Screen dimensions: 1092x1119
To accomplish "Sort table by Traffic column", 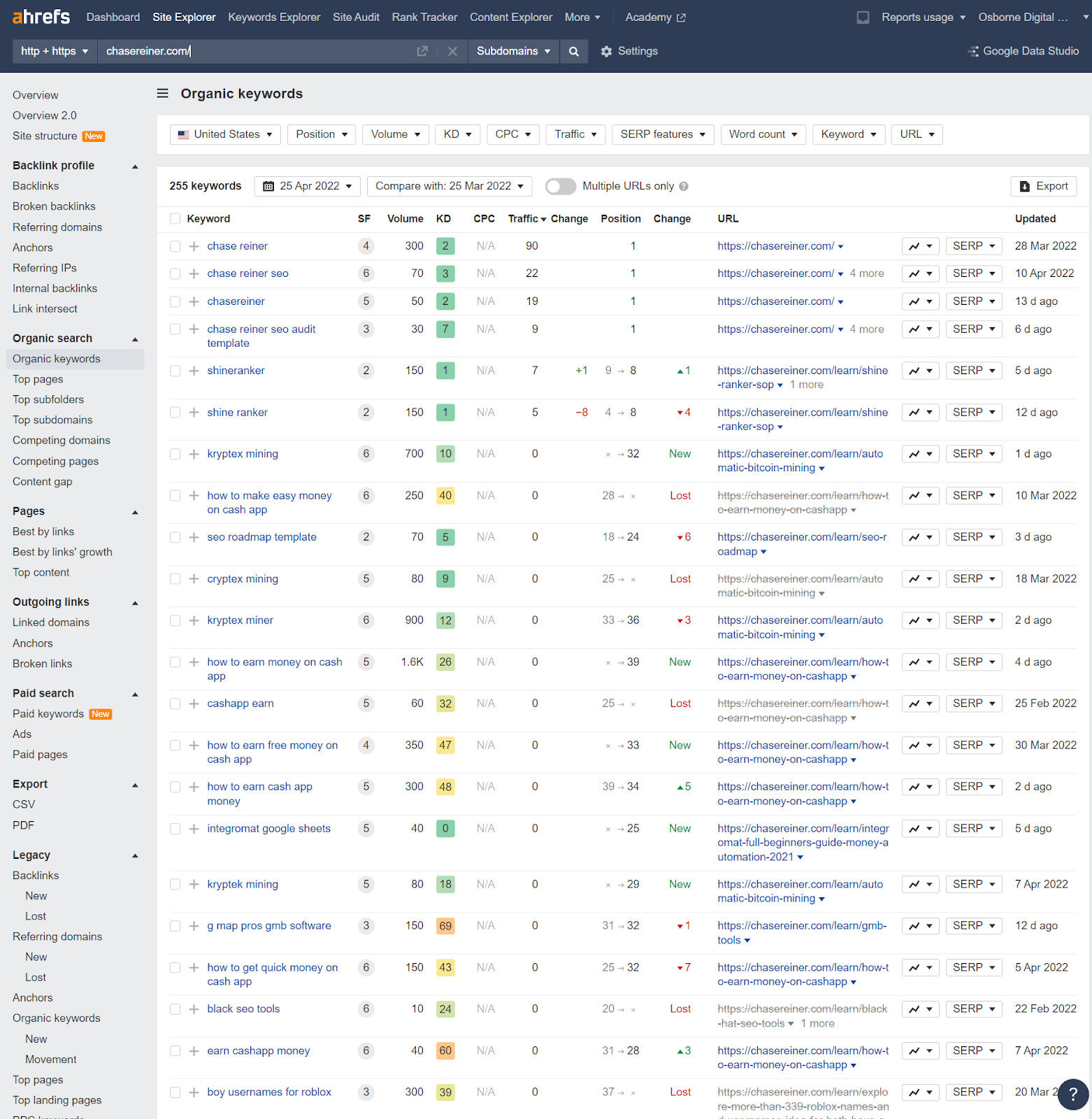I will pos(527,219).
